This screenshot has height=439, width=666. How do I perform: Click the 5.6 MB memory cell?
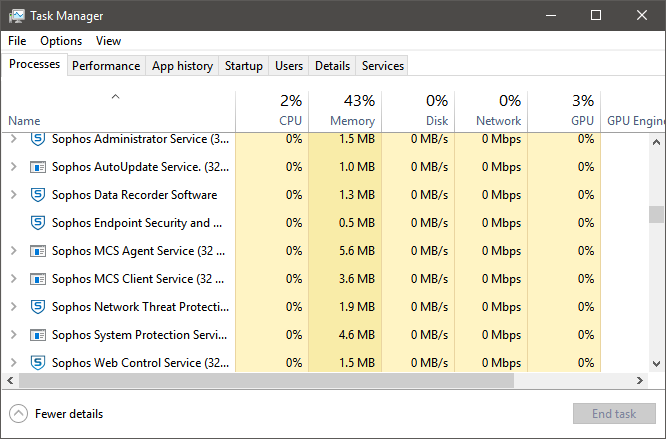coord(345,251)
